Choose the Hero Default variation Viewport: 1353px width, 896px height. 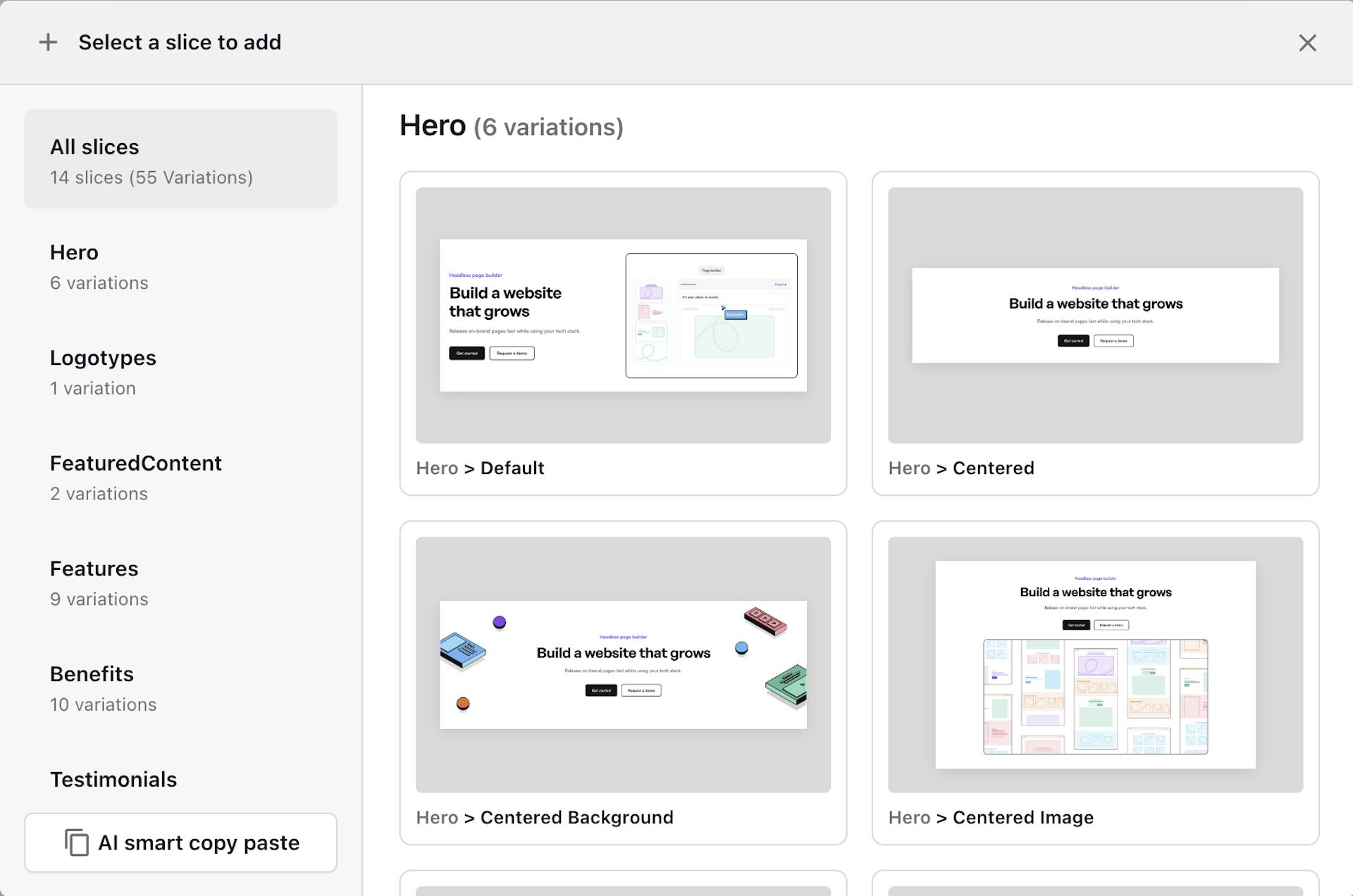[623, 313]
